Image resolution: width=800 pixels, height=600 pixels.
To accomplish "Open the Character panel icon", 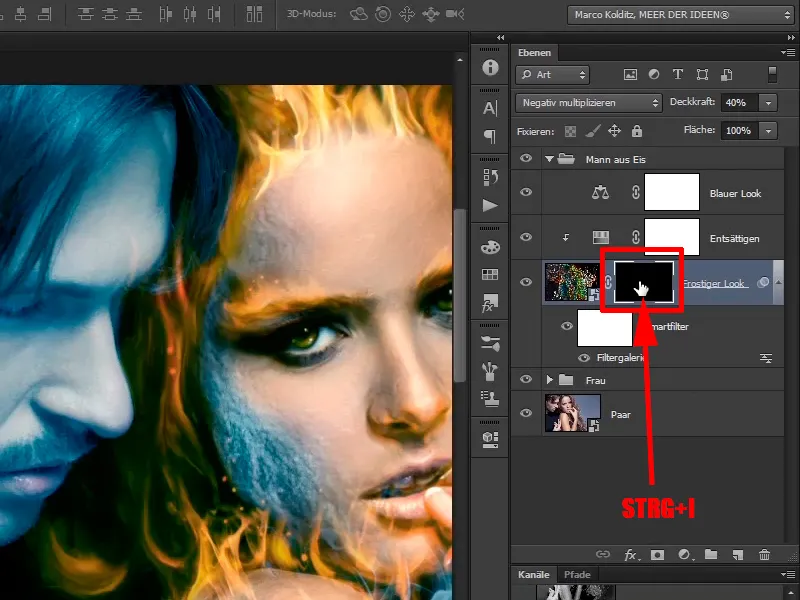I will (490, 108).
